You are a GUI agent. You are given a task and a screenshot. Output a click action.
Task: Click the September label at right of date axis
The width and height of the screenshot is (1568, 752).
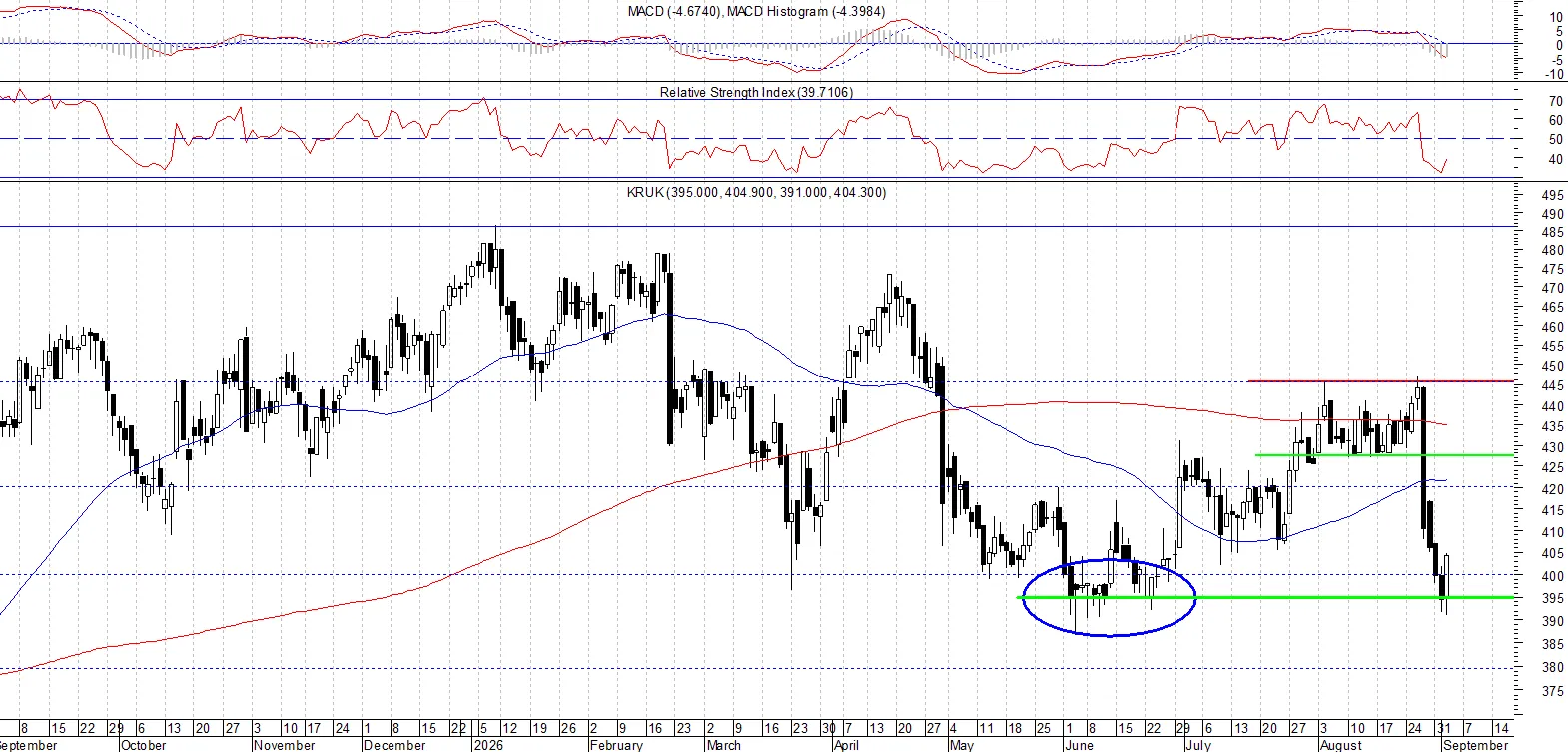coord(1476,745)
